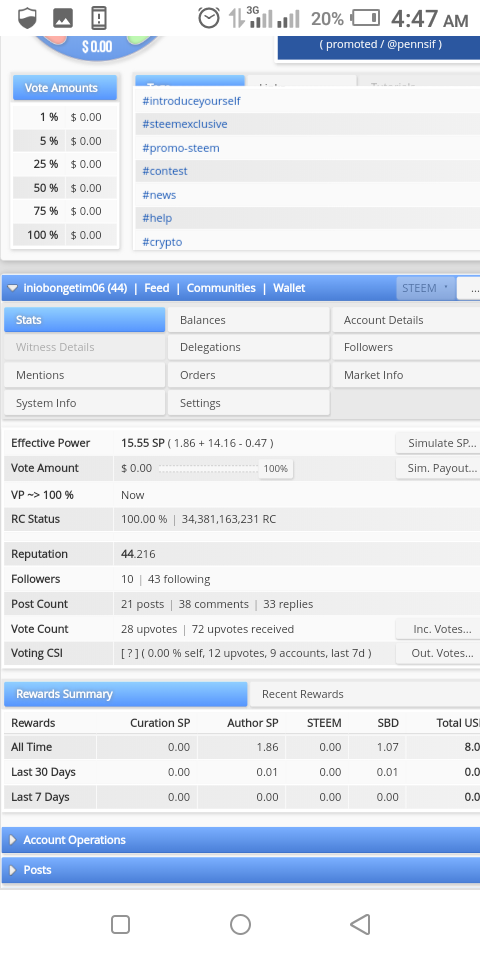This screenshot has width=480, height=960.
Task: Click the 44.216 reputation value
Action: pos(138,554)
